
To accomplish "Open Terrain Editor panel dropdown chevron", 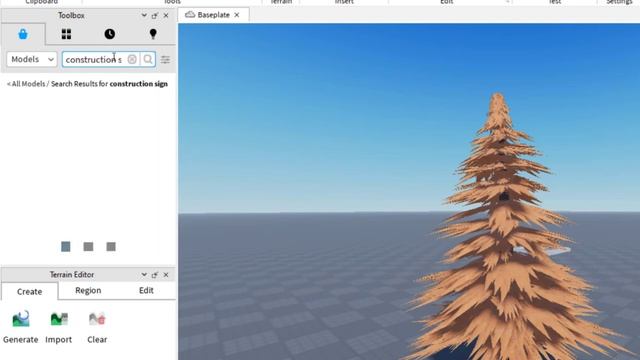I will 144,275.
